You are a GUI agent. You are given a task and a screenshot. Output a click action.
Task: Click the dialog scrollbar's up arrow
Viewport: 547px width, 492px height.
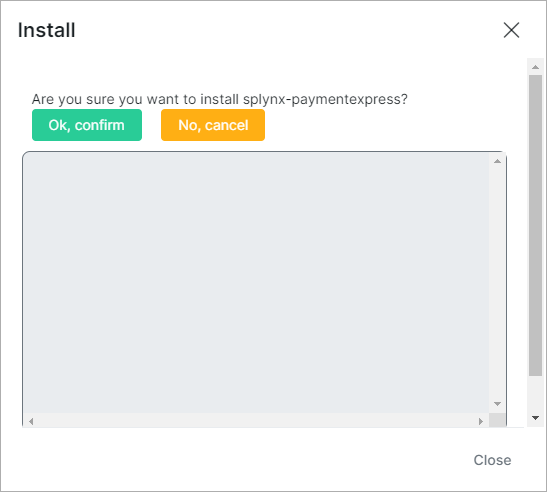(x=535, y=67)
